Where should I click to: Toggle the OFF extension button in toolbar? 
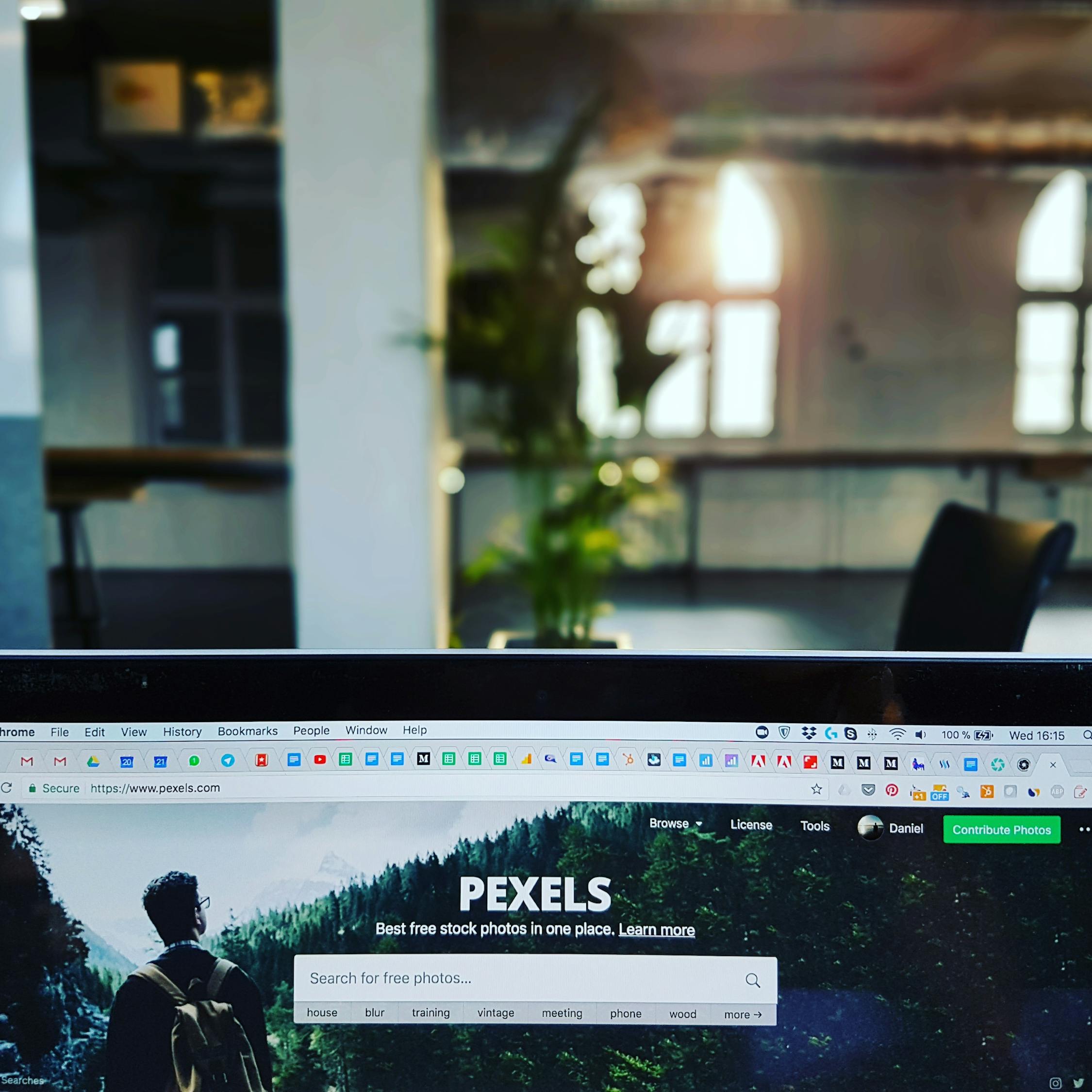938,790
